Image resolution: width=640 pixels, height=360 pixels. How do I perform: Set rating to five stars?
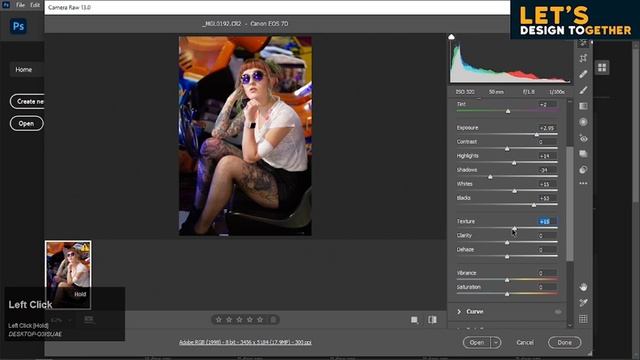tap(260, 320)
